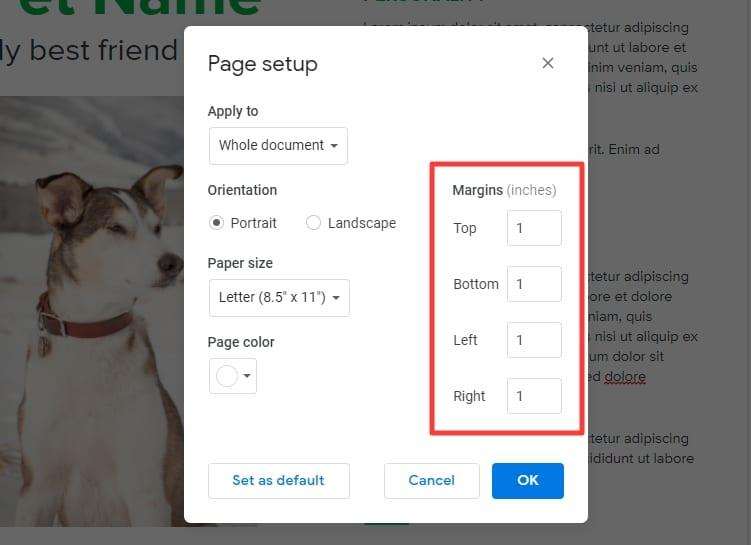
Task: Select Portrait orientation
Action: [x=216, y=223]
